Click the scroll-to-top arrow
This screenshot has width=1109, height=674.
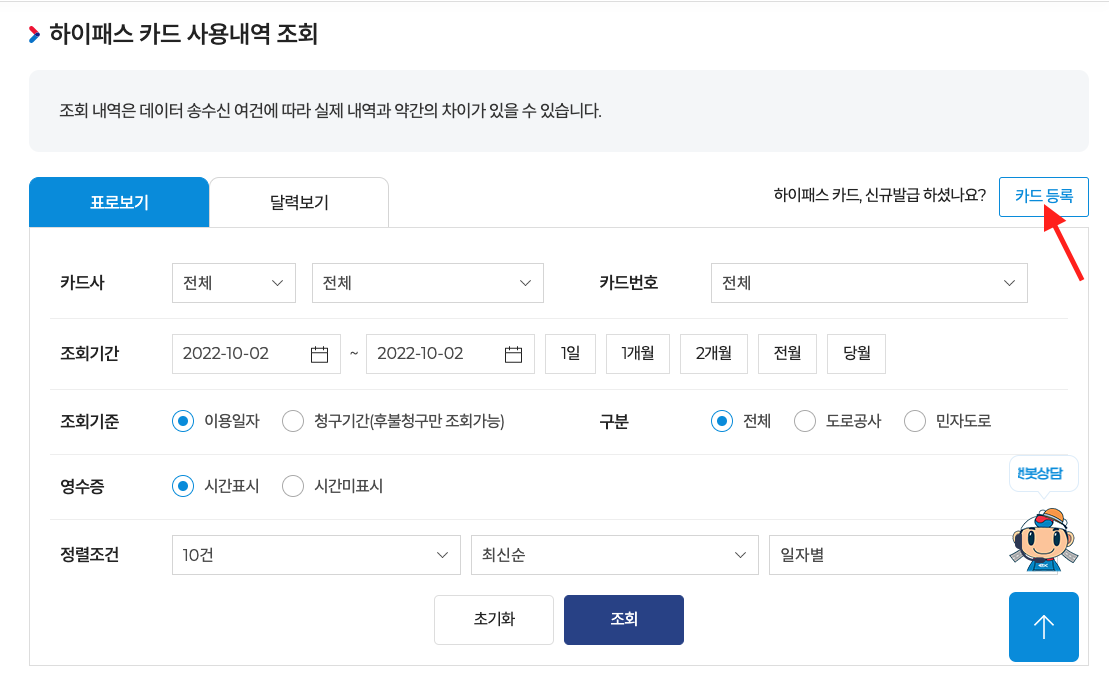1043,627
